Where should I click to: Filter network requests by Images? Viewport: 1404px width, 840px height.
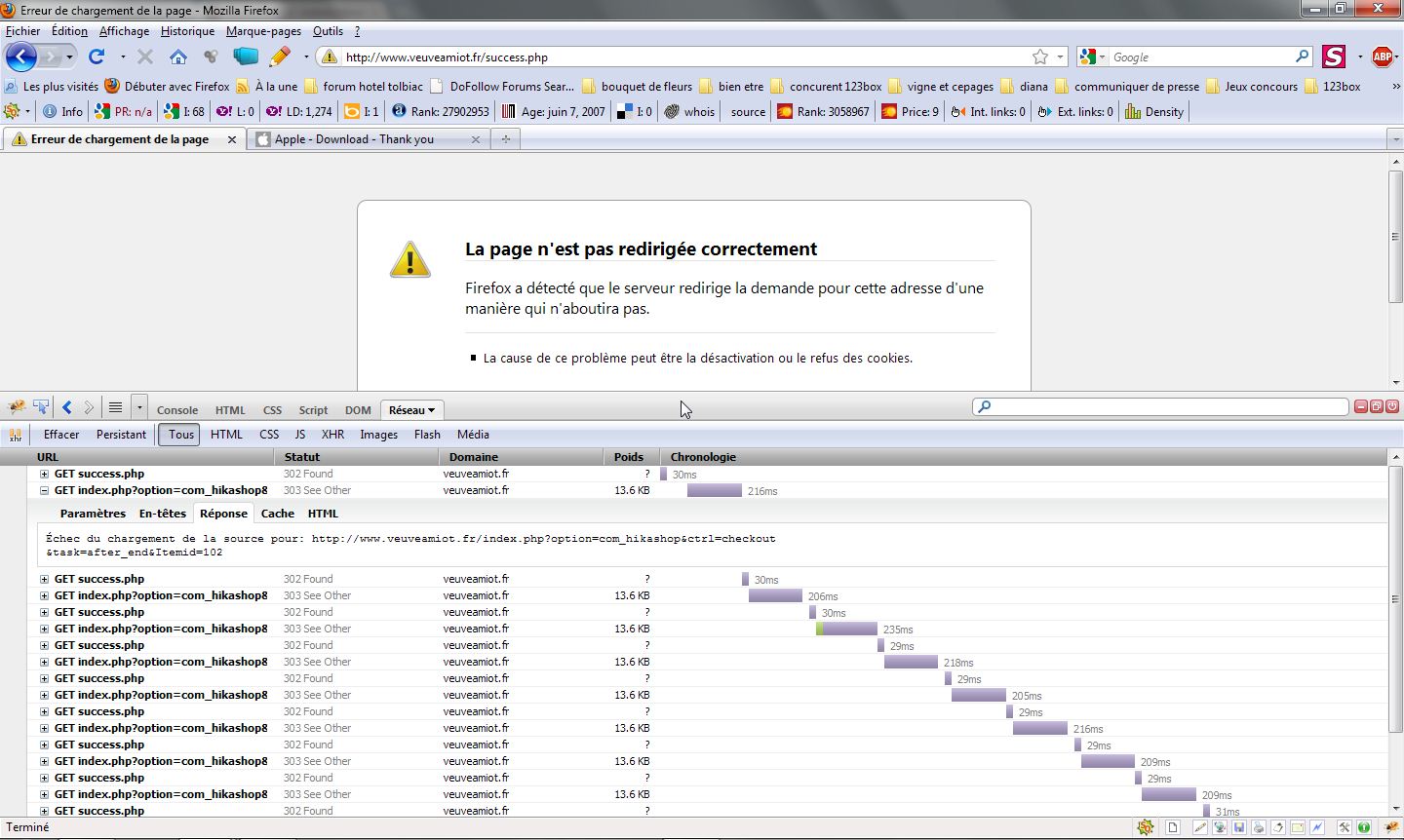378,435
